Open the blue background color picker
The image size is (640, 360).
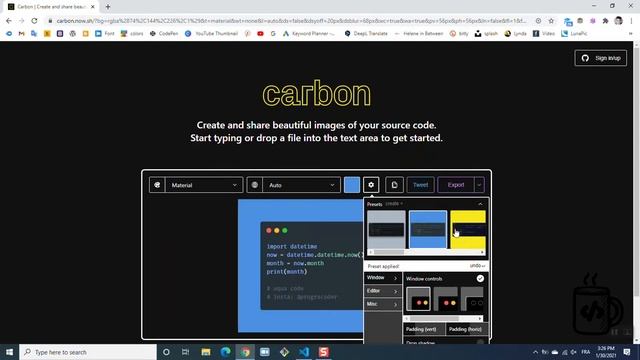352,185
